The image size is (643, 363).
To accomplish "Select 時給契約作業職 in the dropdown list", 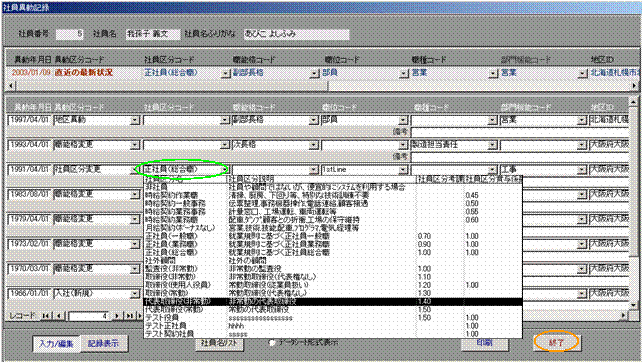I will (333, 195).
